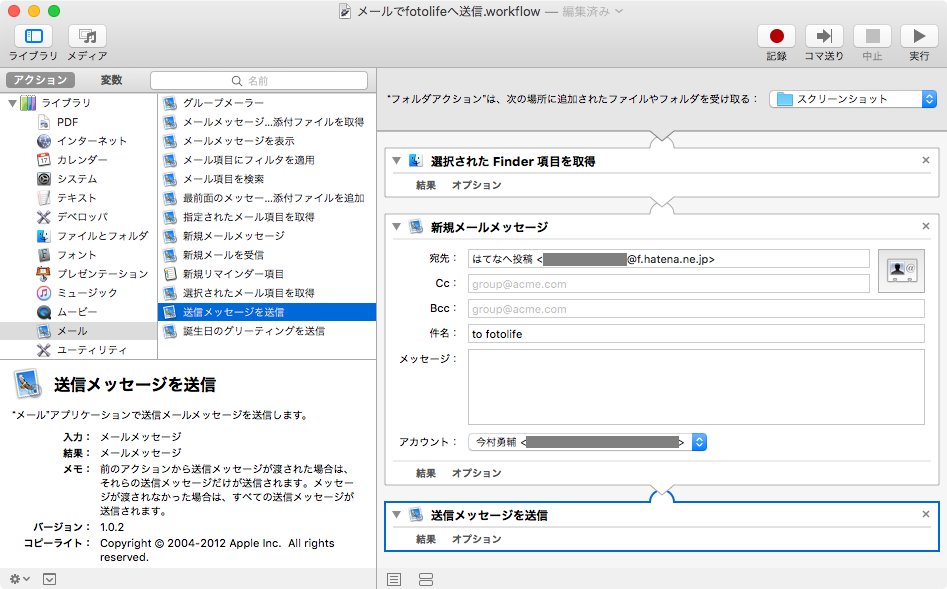Select the システム category icon
This screenshot has height=589, width=947.
(x=43, y=179)
